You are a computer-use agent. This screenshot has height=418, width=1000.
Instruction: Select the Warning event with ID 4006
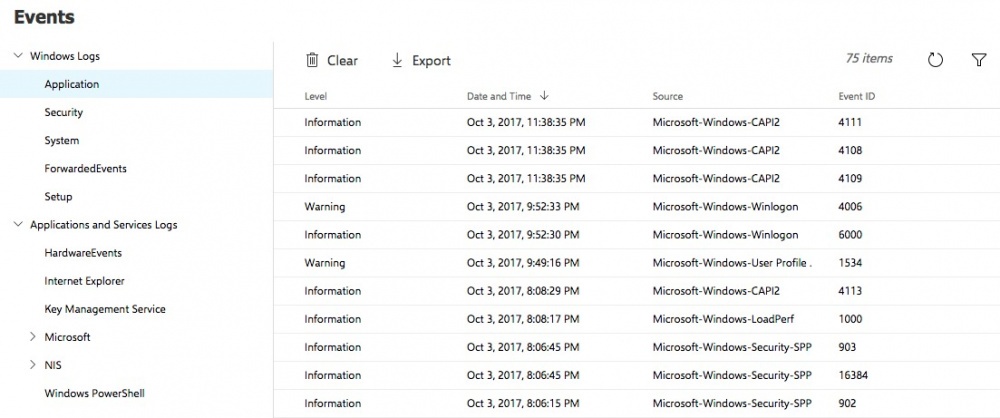pyautogui.click(x=600, y=207)
